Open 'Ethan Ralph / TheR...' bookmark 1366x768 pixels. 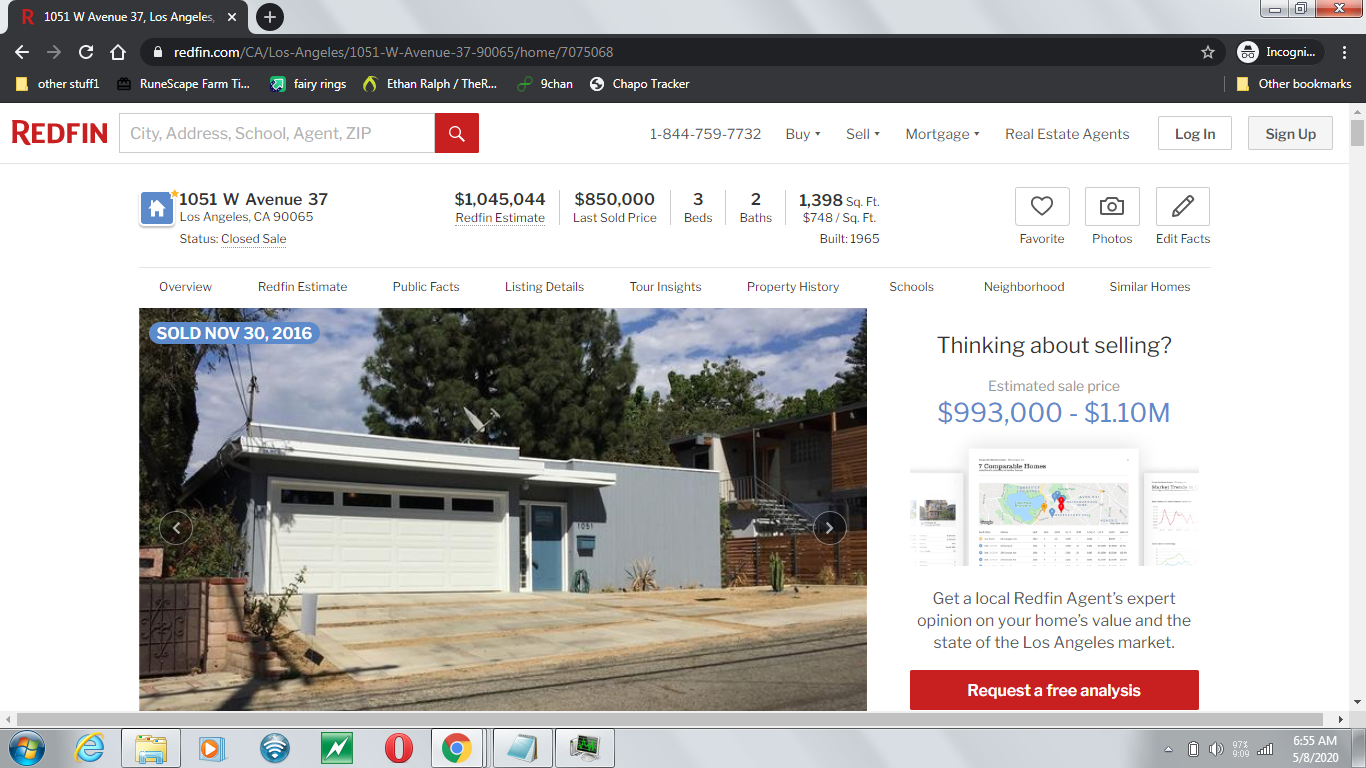(430, 84)
